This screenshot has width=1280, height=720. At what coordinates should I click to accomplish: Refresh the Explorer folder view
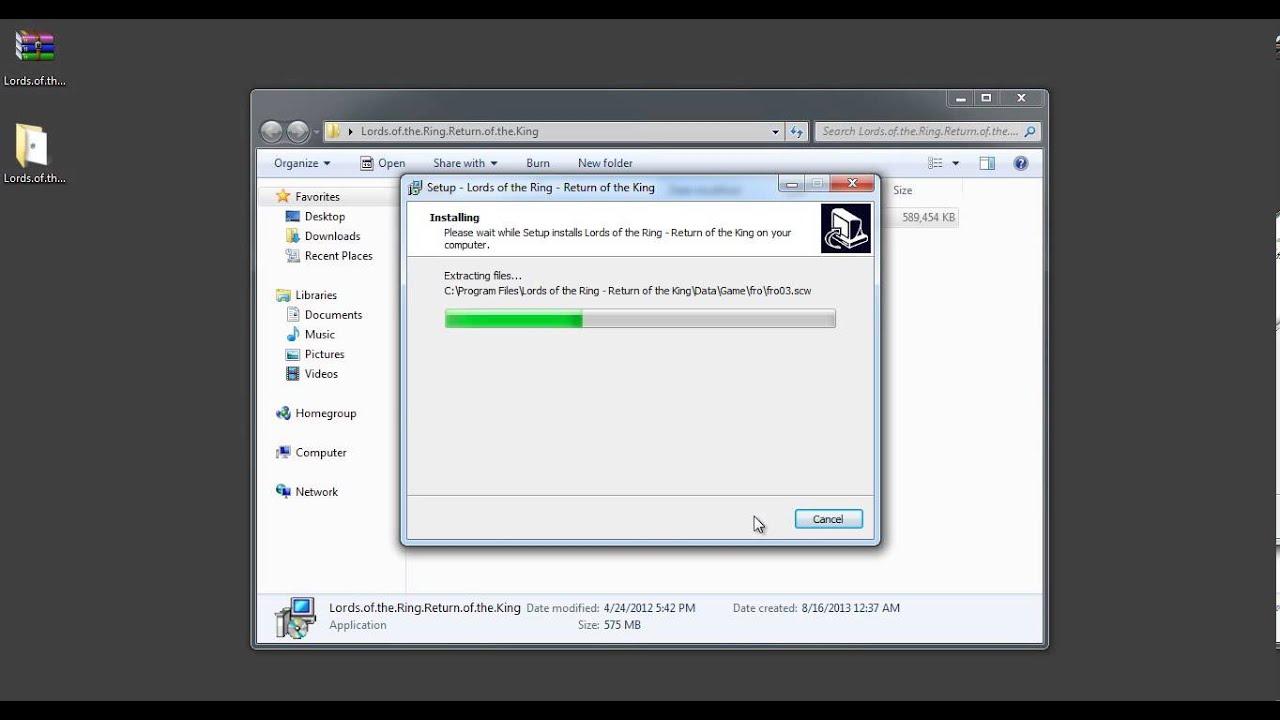click(x=797, y=131)
